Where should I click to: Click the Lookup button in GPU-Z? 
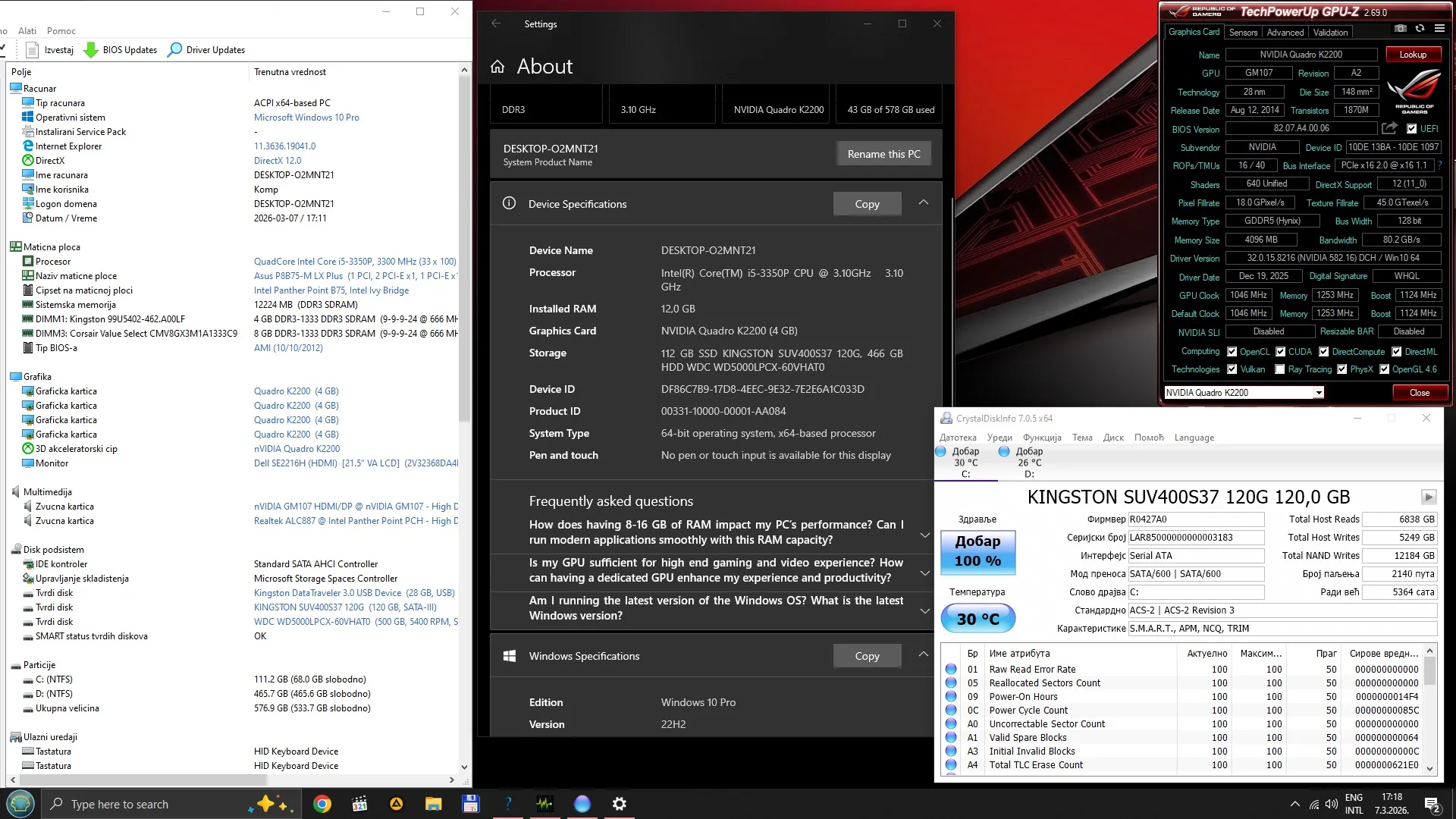click(1412, 55)
